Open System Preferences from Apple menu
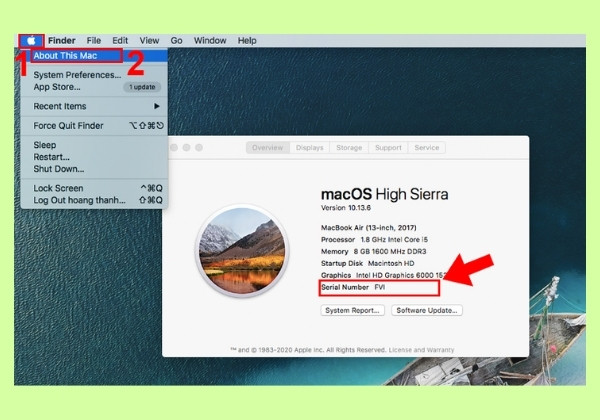Screen dimensions: 600x420 [95, 75]
